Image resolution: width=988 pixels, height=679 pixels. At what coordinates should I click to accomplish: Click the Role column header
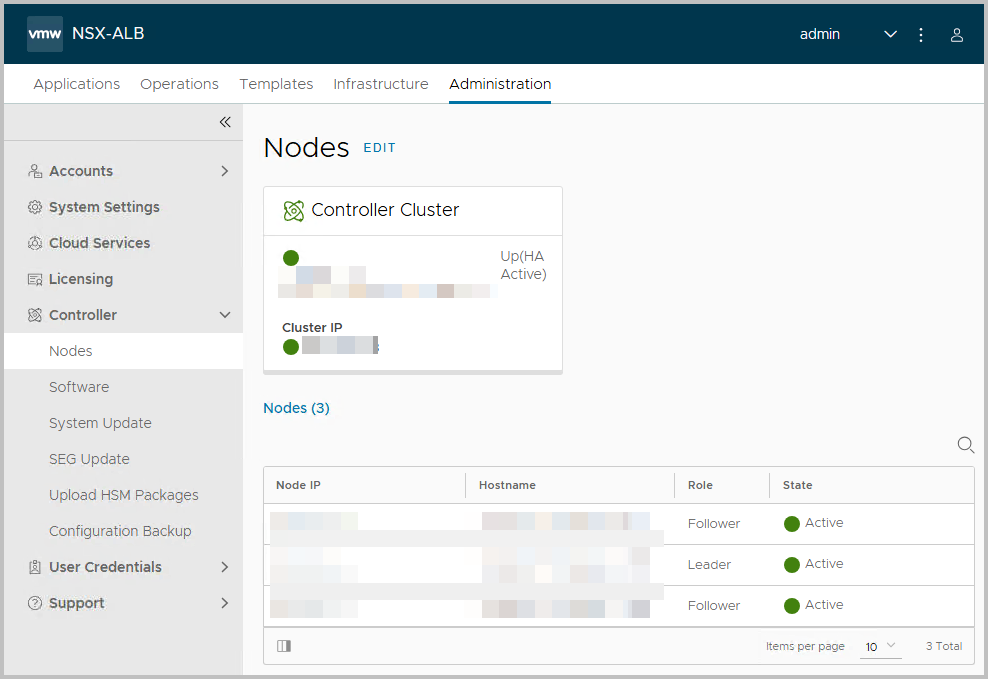(700, 485)
